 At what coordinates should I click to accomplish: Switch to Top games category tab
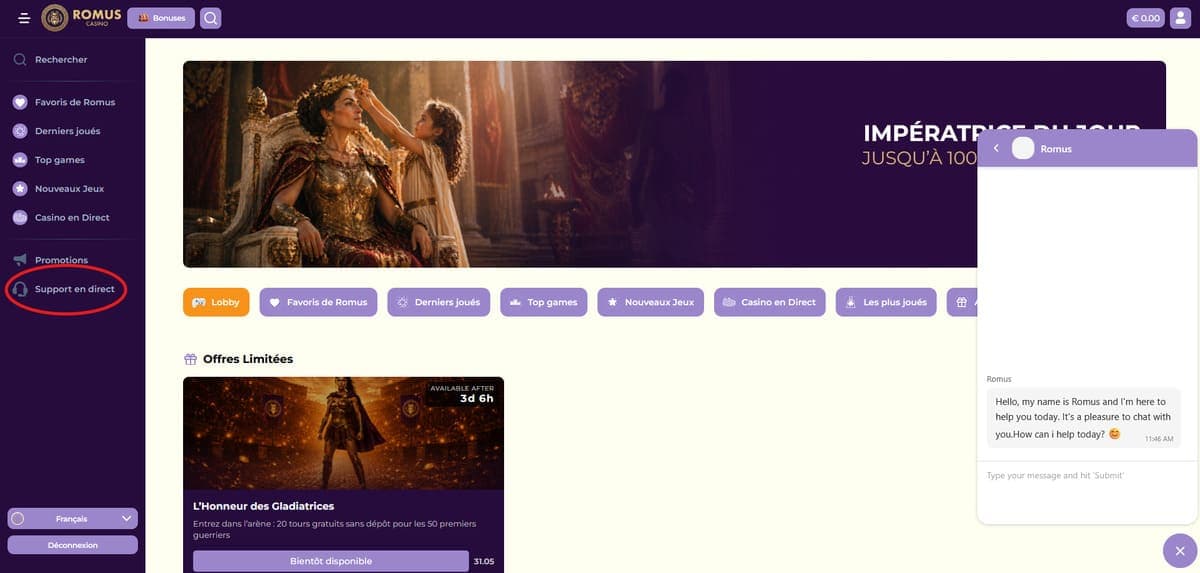click(544, 302)
